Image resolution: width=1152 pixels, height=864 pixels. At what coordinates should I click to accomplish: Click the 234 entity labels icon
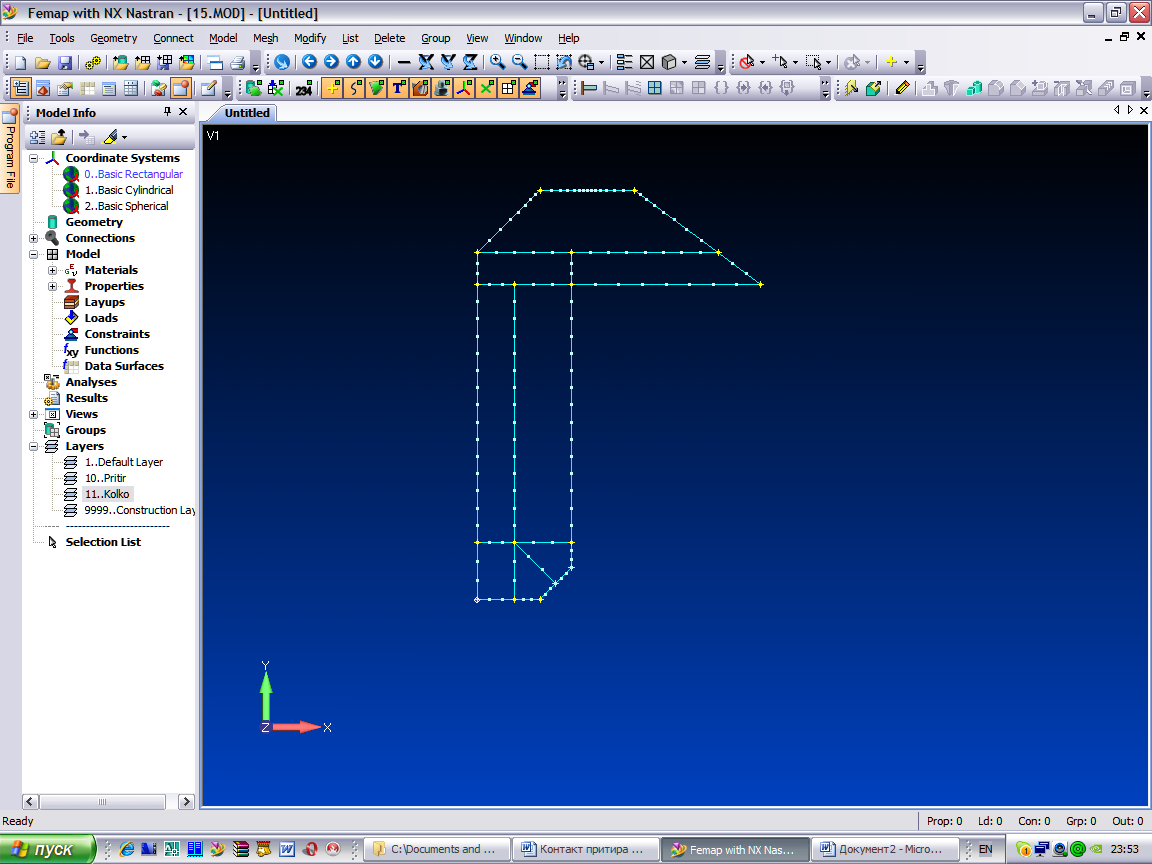coord(303,89)
